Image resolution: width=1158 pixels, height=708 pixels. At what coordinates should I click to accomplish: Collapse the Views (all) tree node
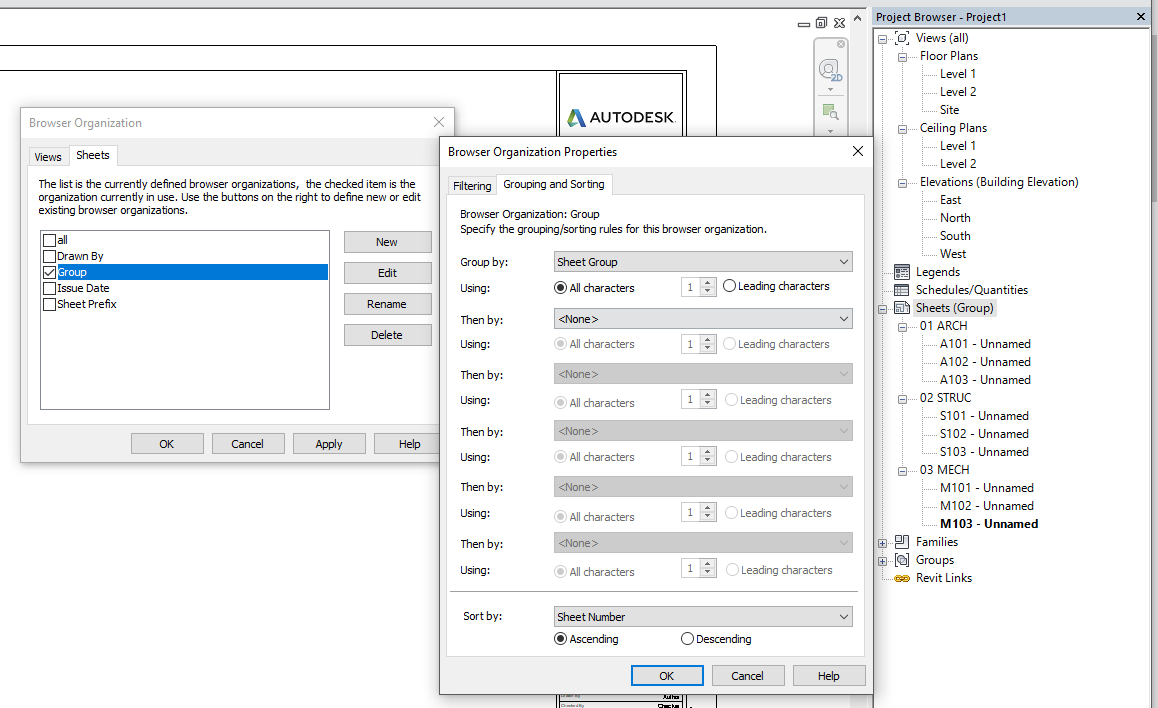[883, 39]
